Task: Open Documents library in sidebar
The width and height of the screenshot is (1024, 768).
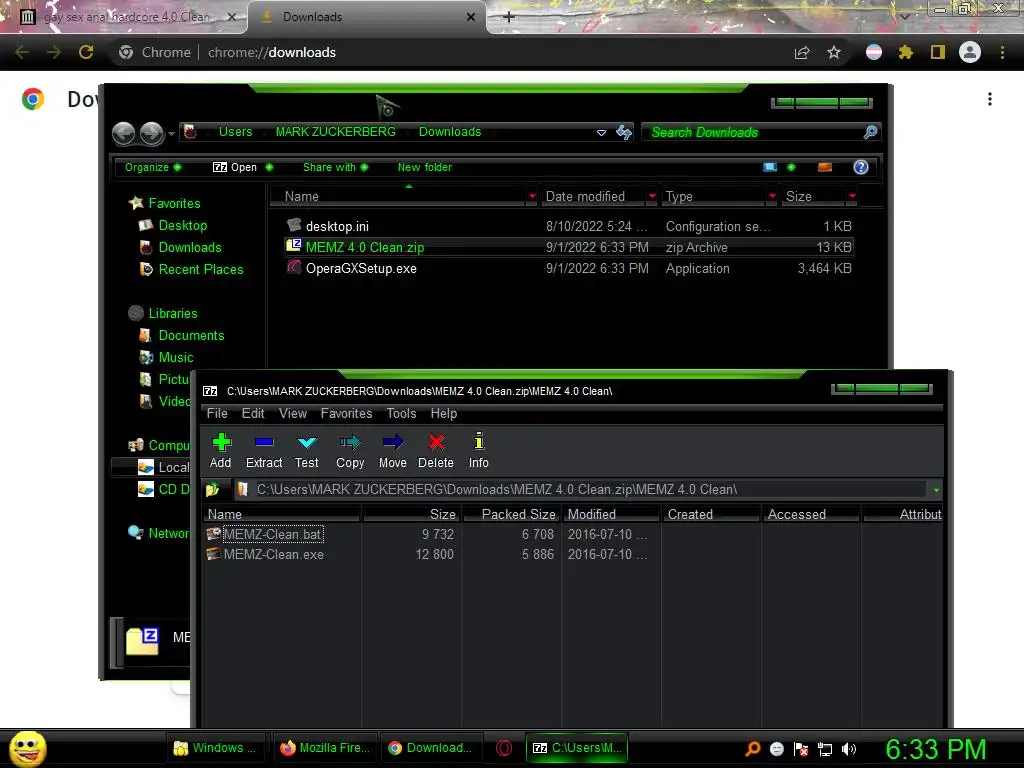Action: point(191,335)
